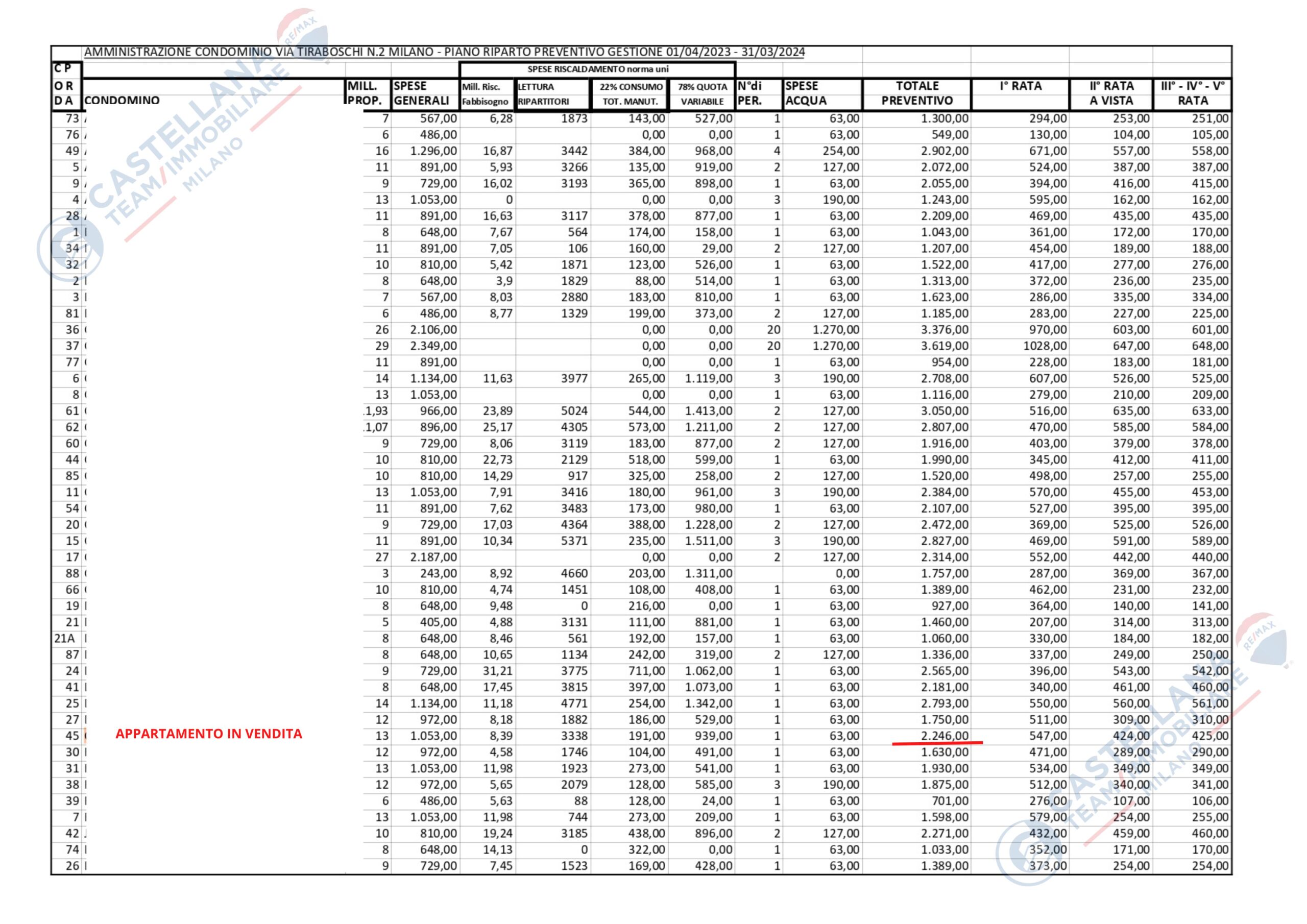Select reading '917' in row 85

[577, 476]
